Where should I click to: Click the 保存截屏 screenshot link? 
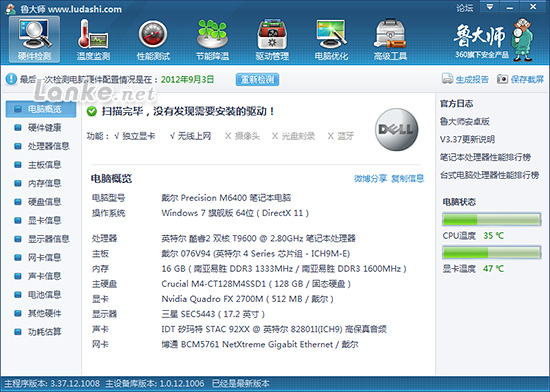point(520,79)
